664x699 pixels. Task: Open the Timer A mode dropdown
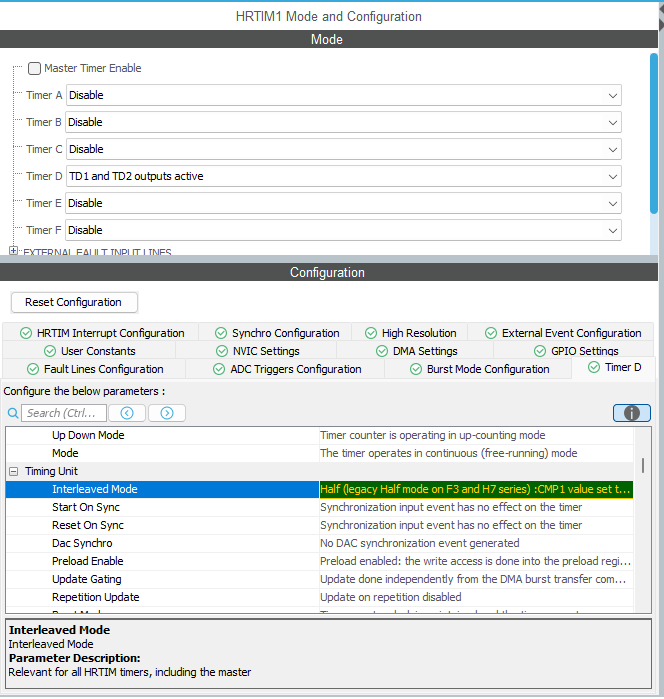[344, 95]
